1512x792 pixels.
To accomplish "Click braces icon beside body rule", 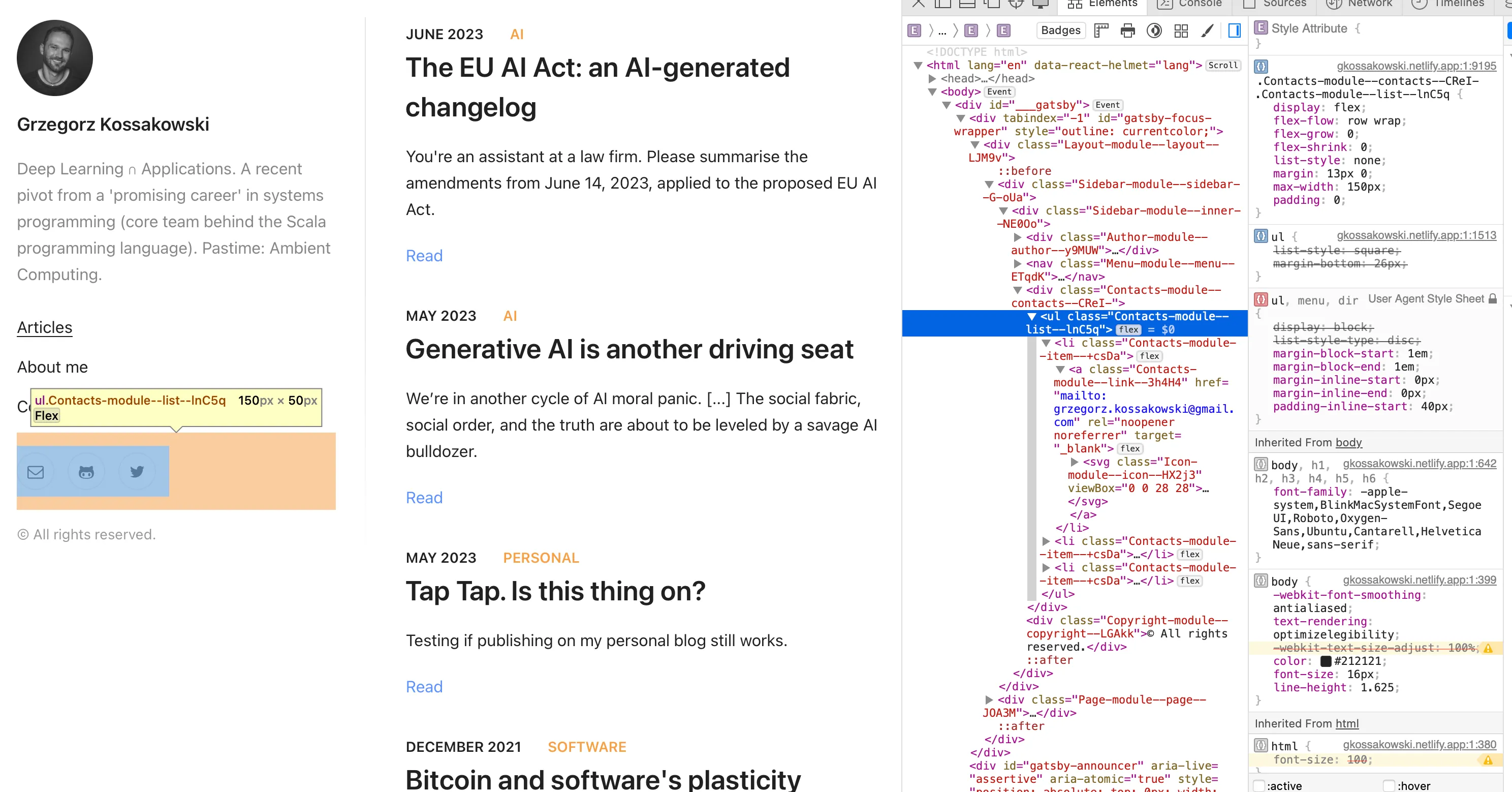I will pos(1261,581).
